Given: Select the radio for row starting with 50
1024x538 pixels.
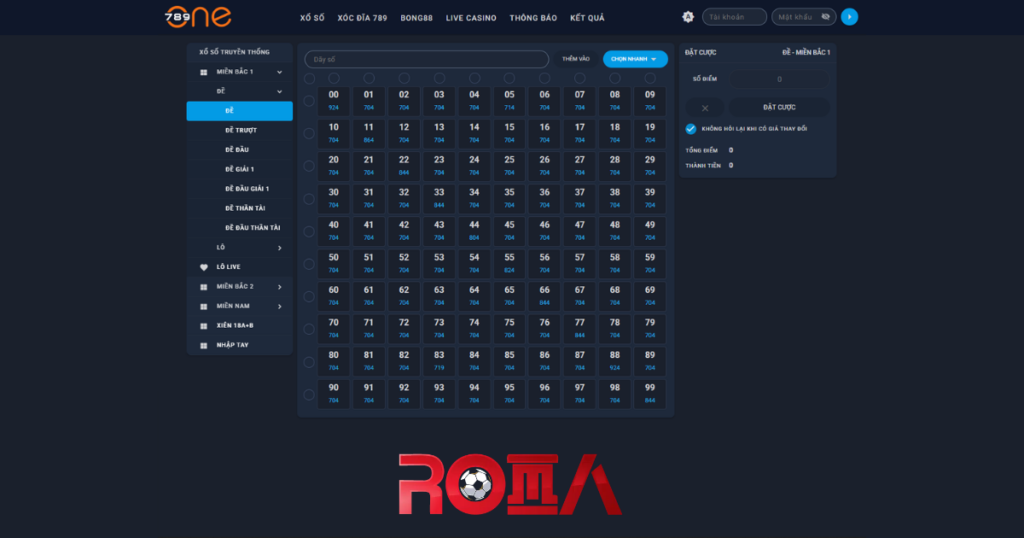Looking at the screenshot, I should pyautogui.click(x=309, y=264).
